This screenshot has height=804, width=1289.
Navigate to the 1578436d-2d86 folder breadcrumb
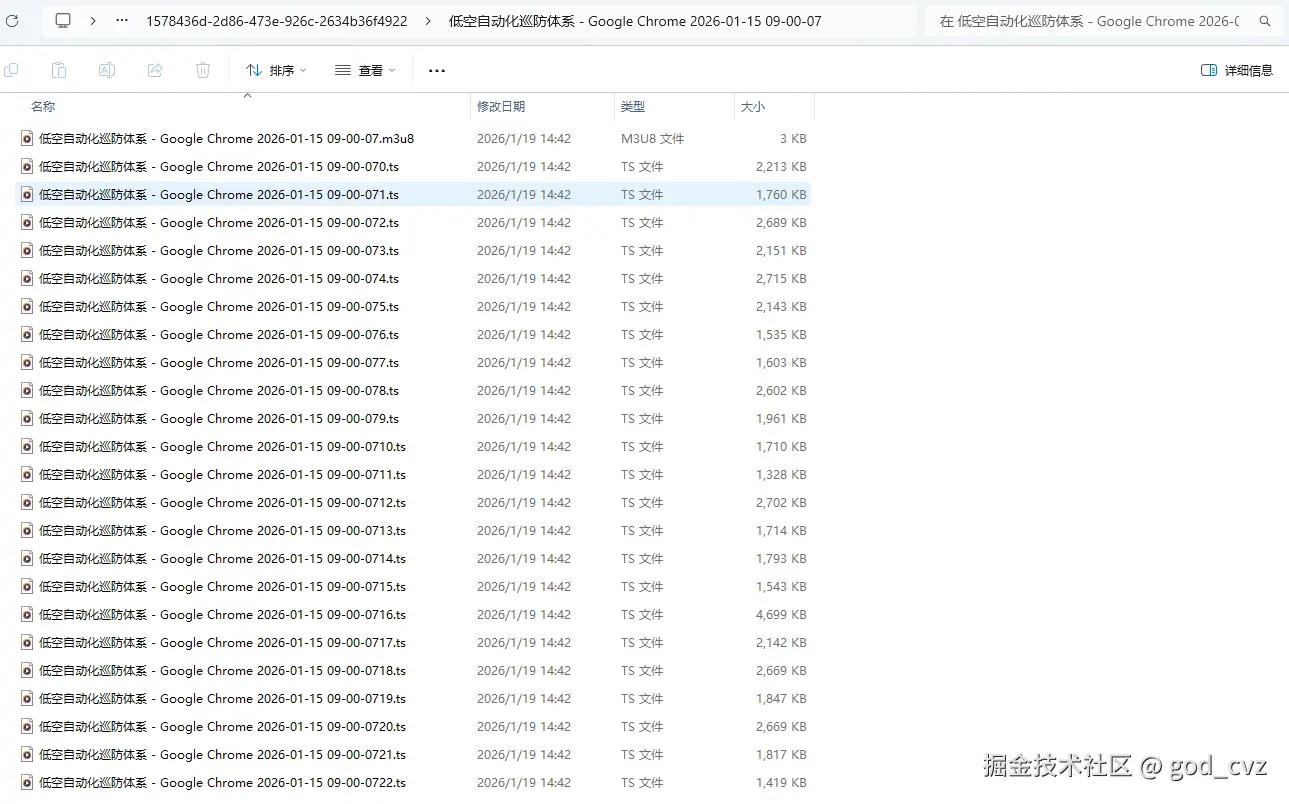[x=277, y=20]
